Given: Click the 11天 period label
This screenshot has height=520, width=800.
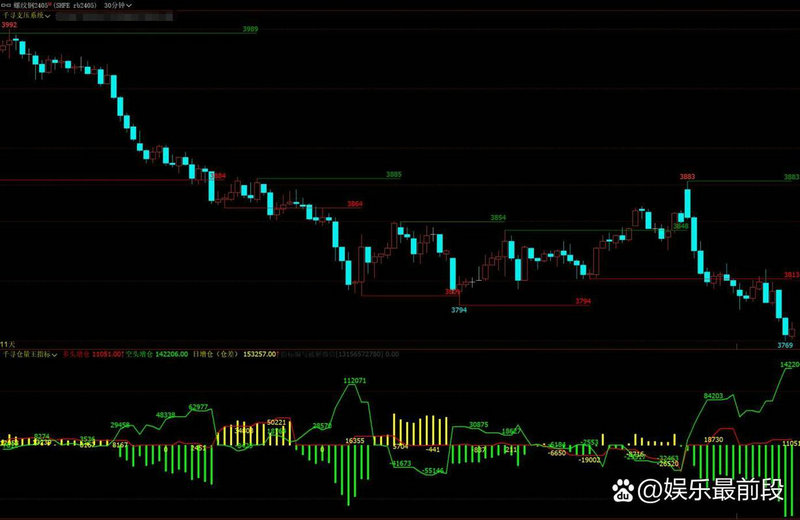Looking at the screenshot, I should click(7, 343).
